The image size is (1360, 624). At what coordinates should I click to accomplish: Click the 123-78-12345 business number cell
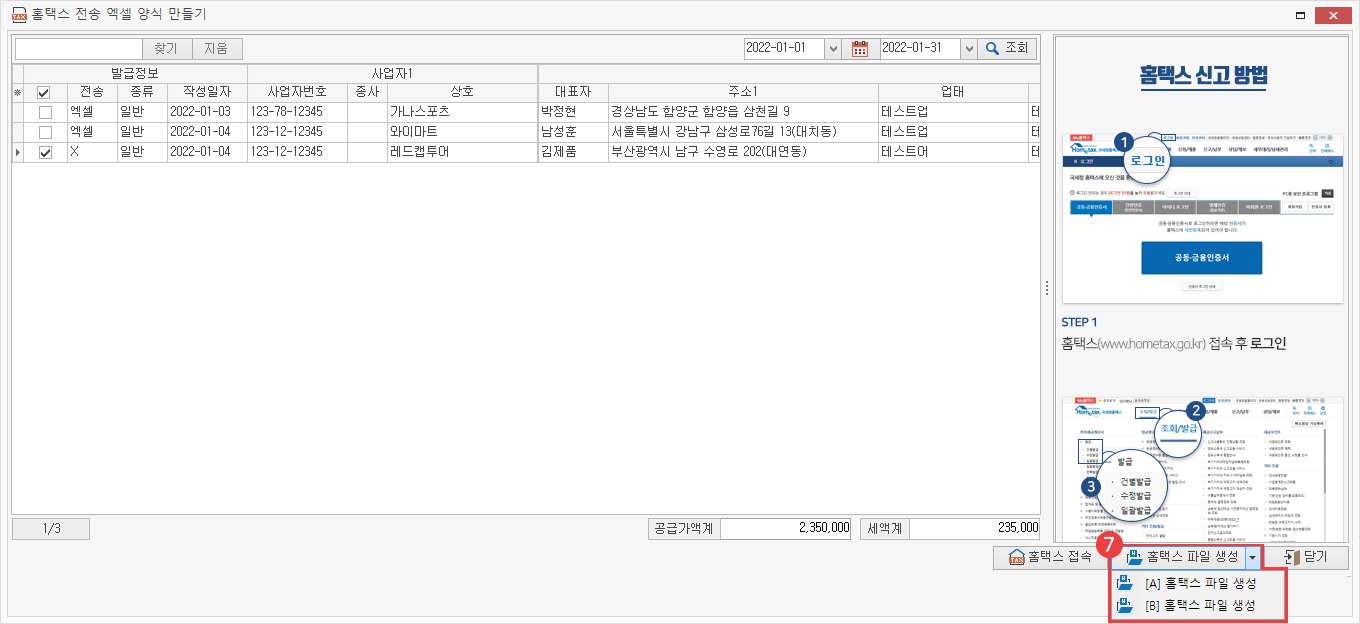click(x=297, y=112)
